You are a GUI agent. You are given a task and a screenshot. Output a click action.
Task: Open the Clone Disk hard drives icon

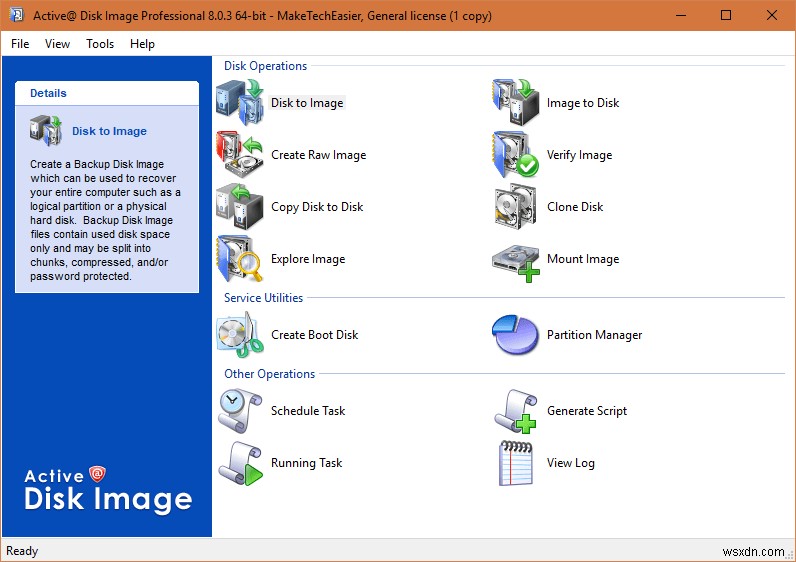(x=516, y=207)
